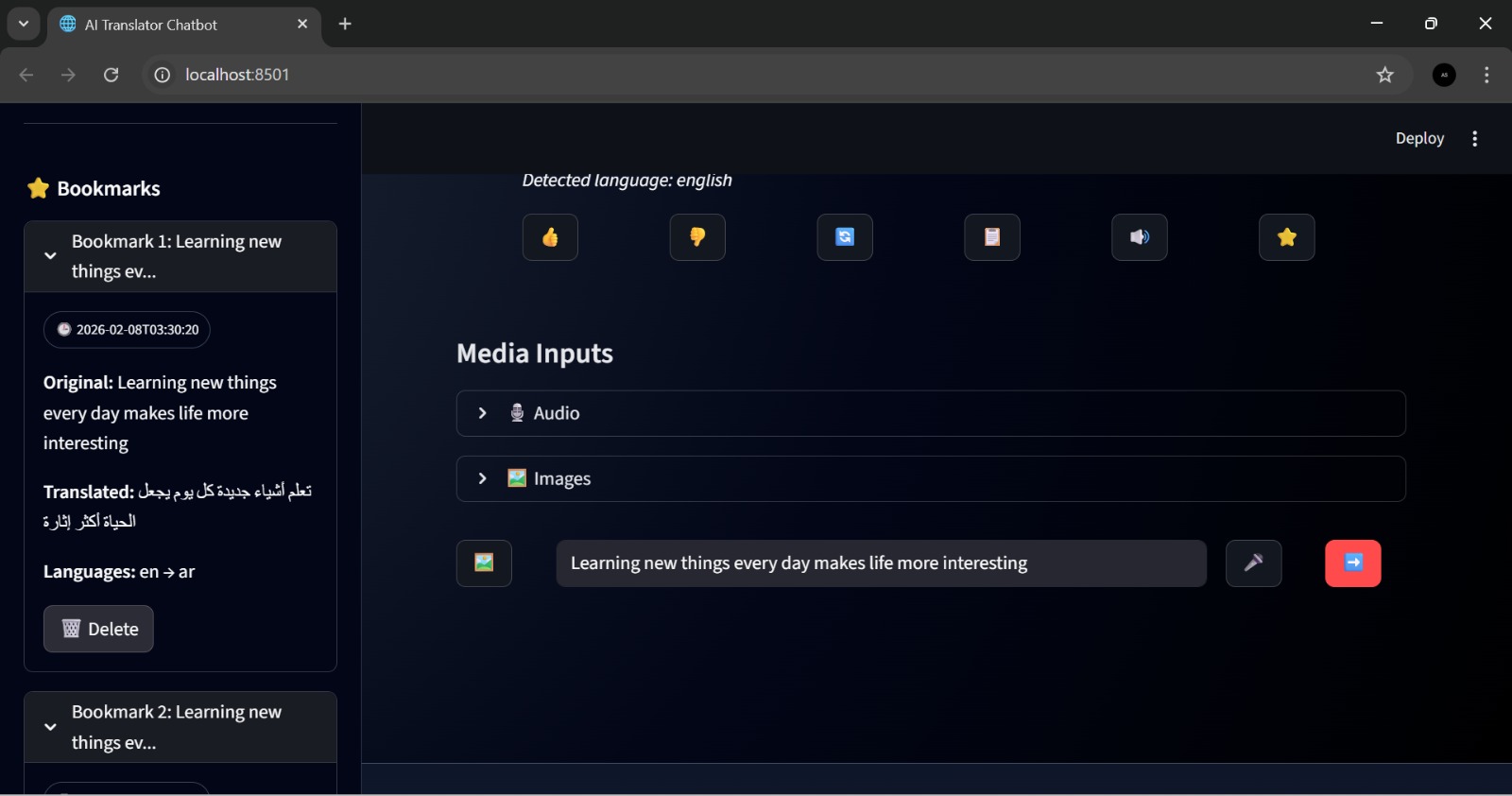Play translation audio with speaker button

point(1140,237)
